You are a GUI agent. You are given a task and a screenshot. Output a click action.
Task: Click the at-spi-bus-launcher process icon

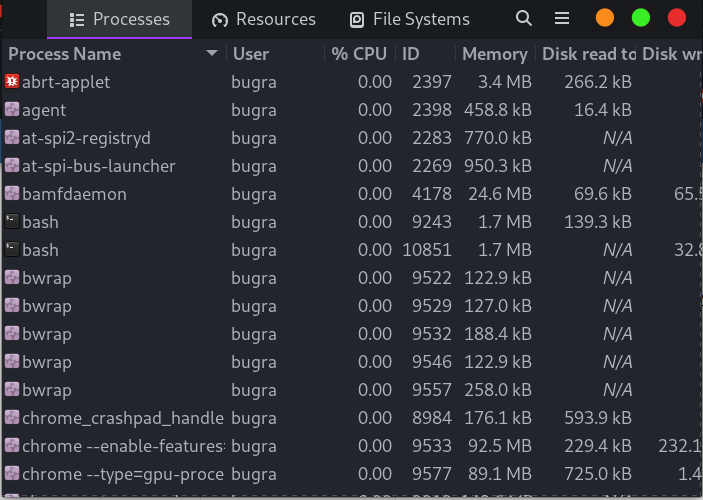12,166
